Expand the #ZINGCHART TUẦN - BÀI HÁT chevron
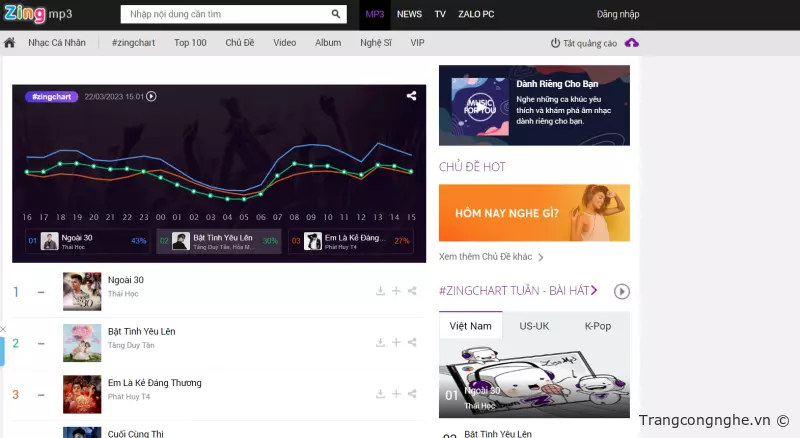 tap(594, 290)
